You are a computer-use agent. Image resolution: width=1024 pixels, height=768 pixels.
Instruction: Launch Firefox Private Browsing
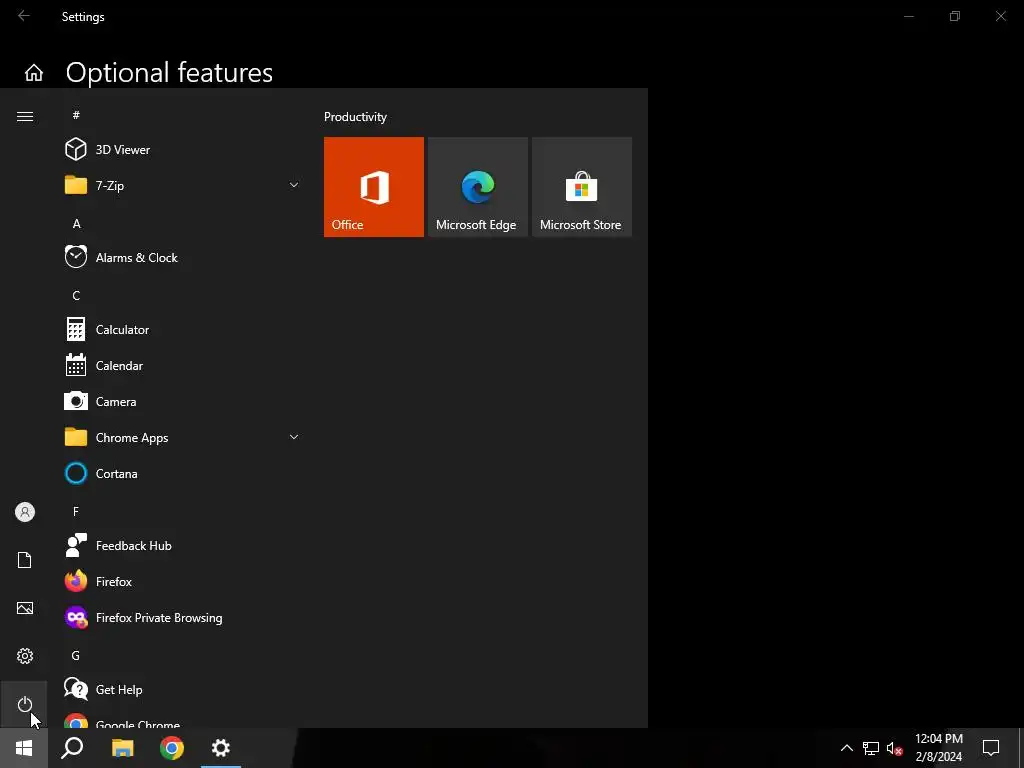[182, 618]
